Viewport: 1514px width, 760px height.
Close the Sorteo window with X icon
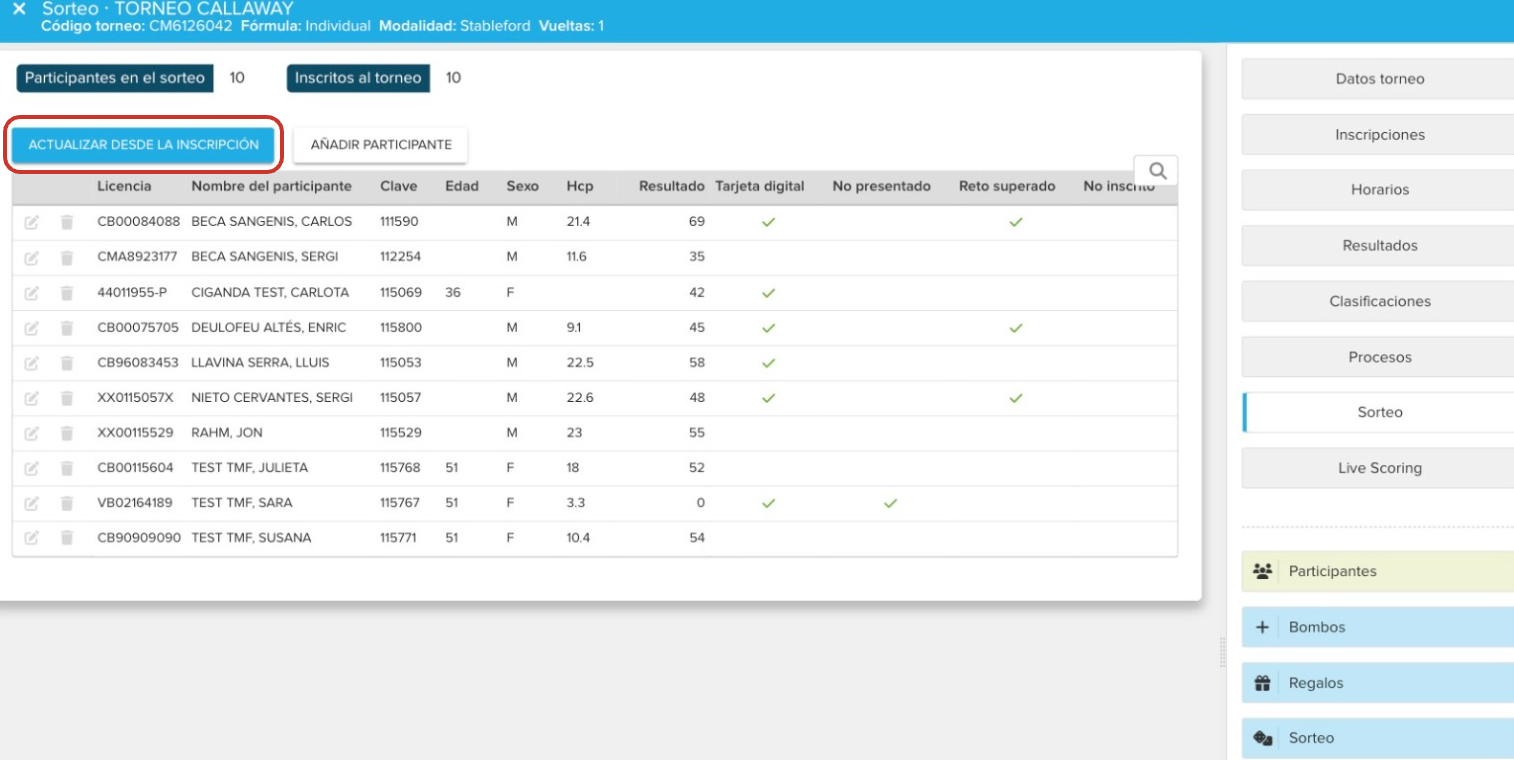19,9
